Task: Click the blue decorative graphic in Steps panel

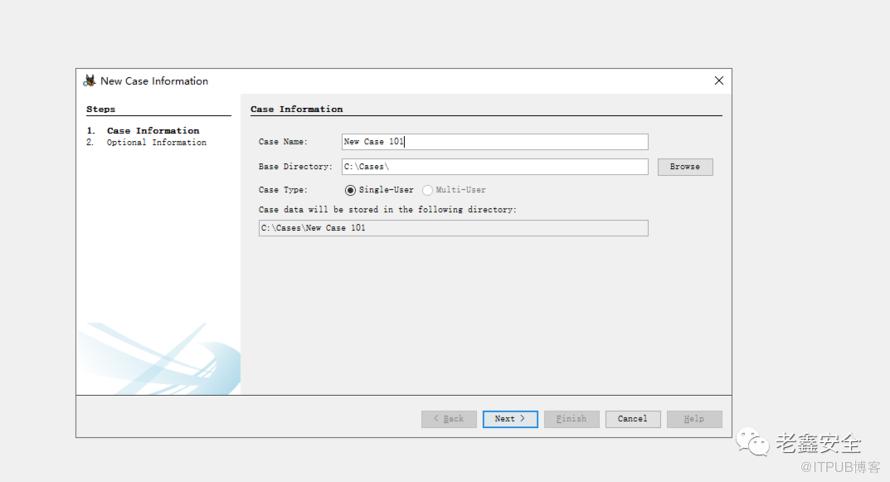Action: (x=160, y=360)
